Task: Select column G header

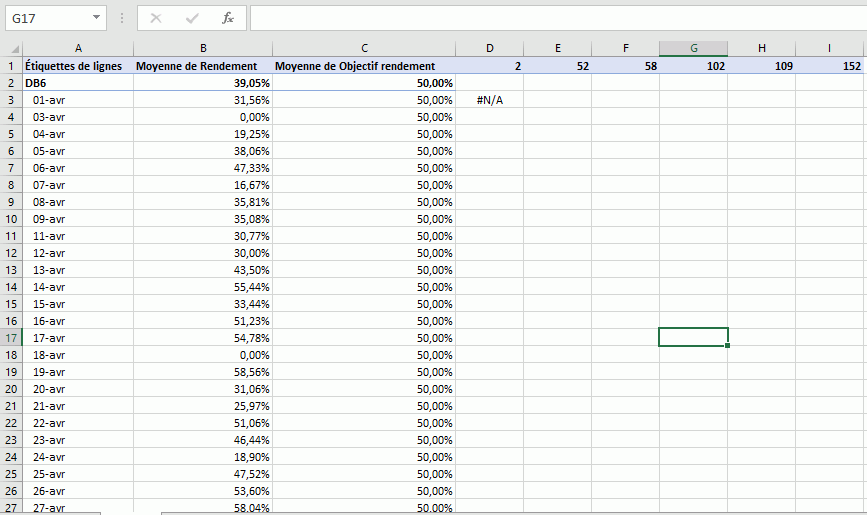Action: (693, 49)
